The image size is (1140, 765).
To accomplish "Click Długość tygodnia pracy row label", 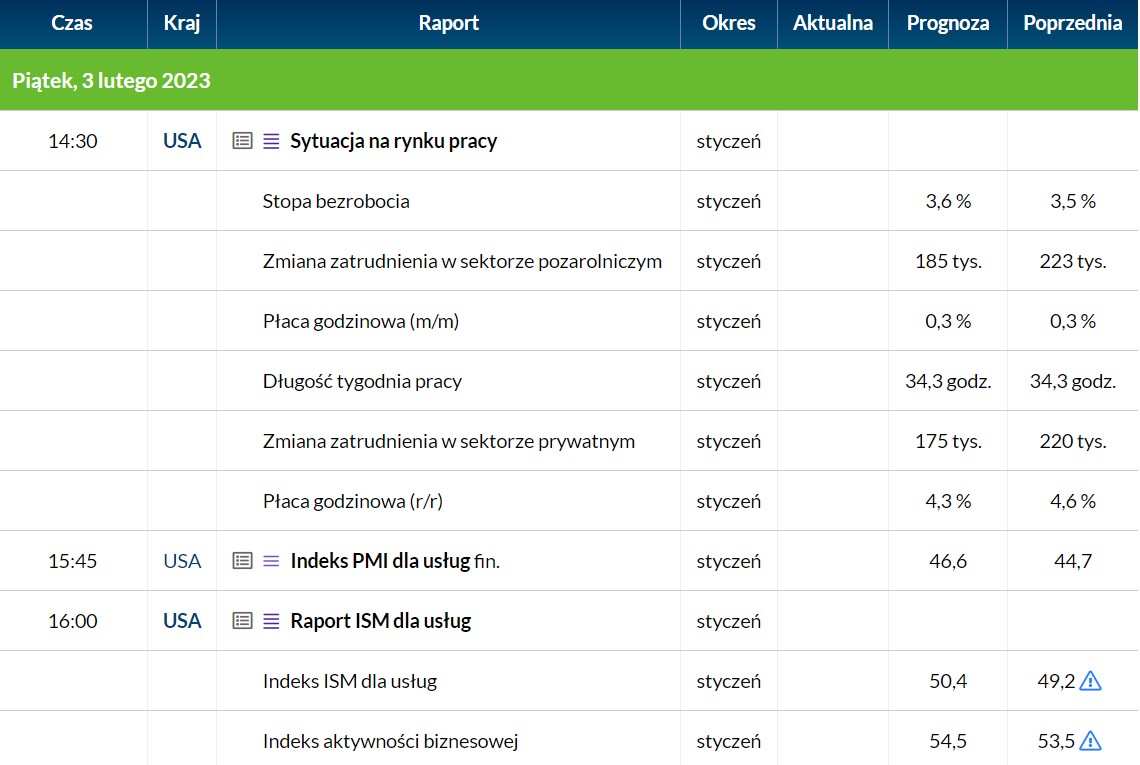I will coord(362,381).
